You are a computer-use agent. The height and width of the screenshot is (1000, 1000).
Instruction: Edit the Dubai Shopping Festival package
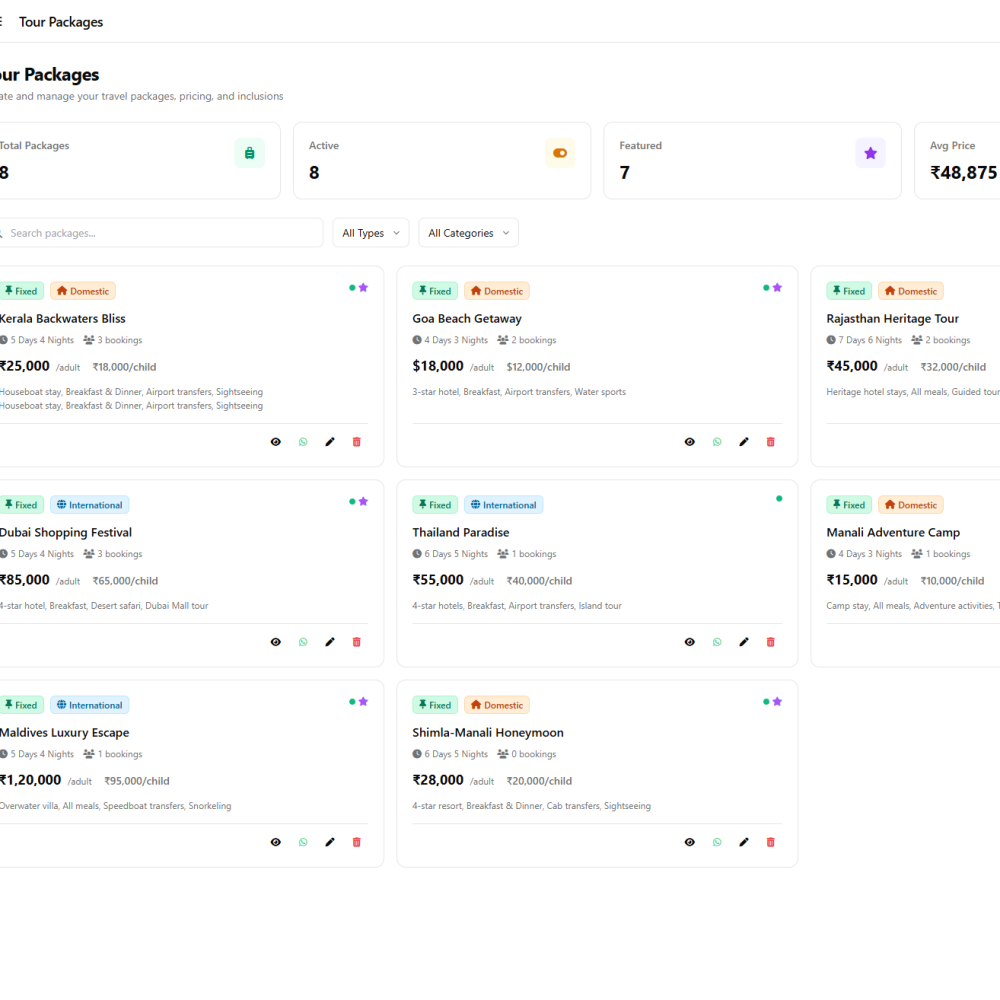pos(330,642)
